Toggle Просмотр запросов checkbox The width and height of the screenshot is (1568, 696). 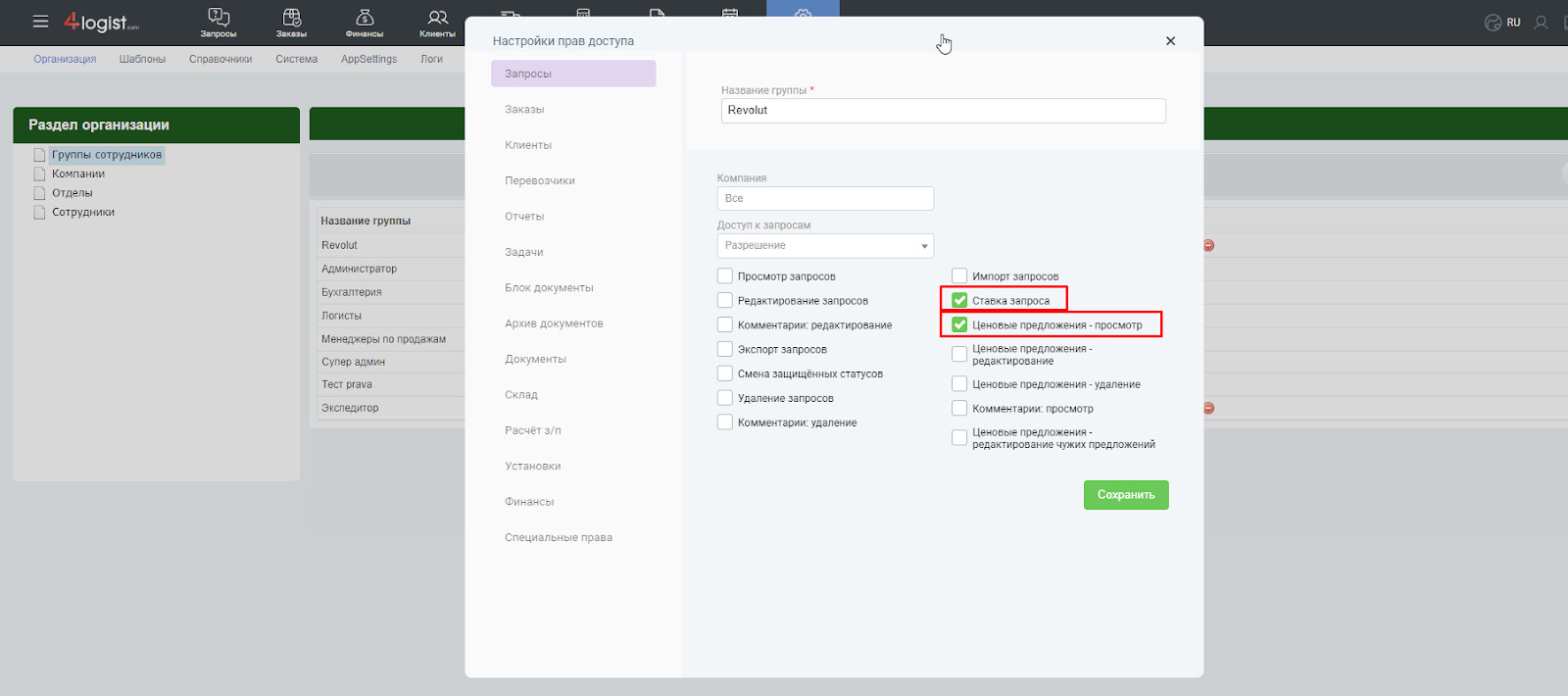point(725,276)
